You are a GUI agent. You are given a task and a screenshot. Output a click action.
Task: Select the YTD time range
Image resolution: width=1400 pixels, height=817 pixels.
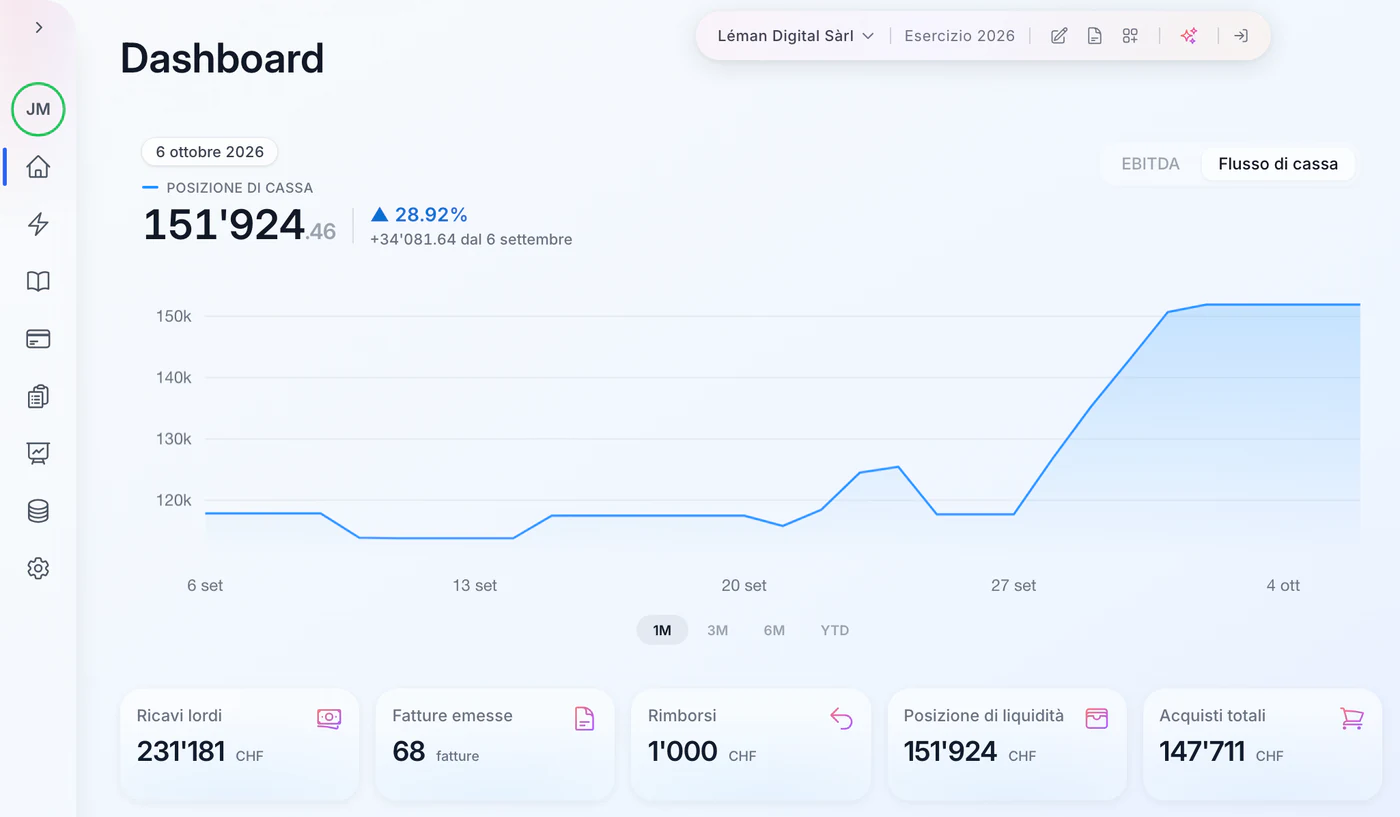835,630
